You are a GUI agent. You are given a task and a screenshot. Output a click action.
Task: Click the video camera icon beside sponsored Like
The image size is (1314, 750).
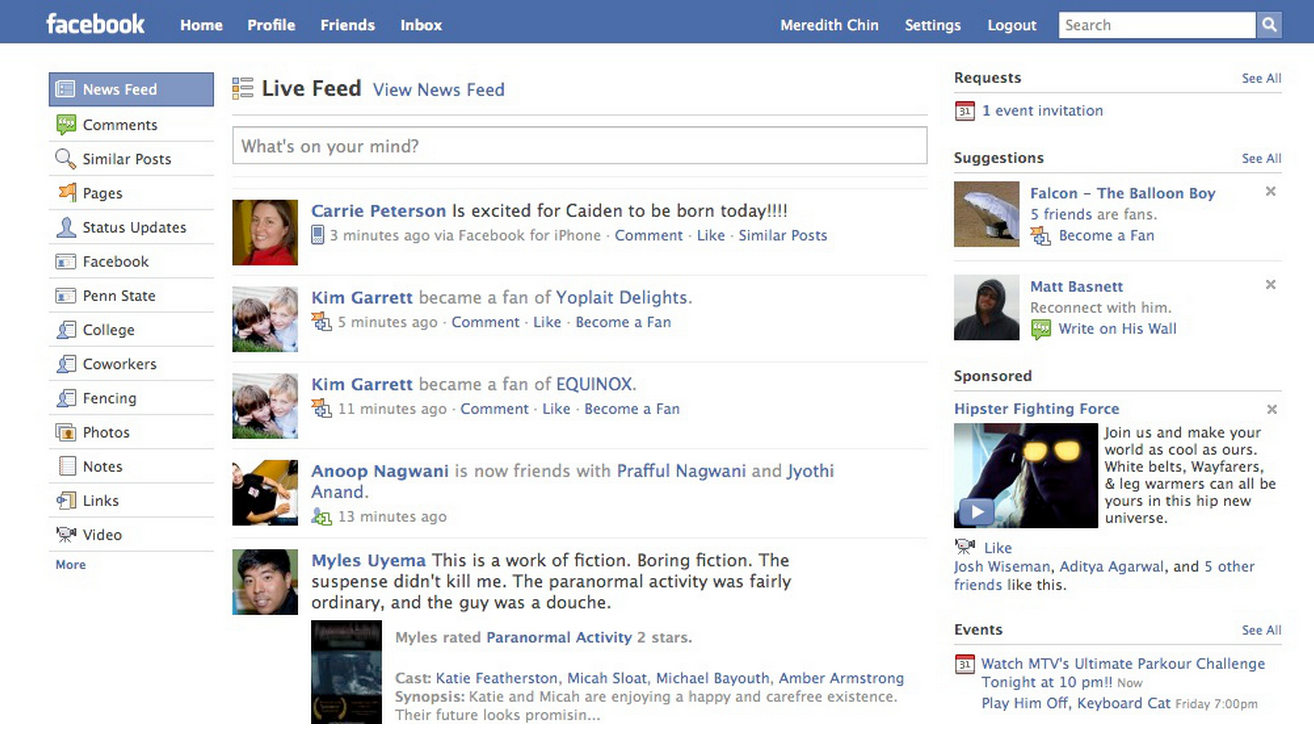pos(965,547)
